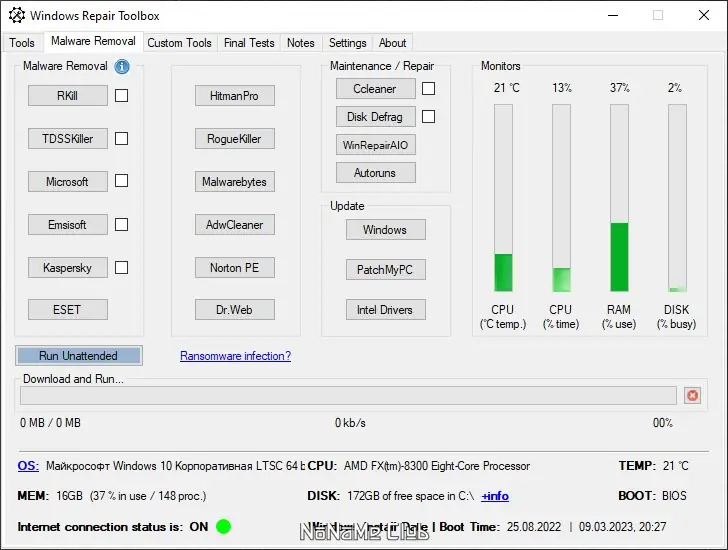This screenshot has height=550, width=728.
Task: Open Malwarebytes
Action: coord(234,181)
